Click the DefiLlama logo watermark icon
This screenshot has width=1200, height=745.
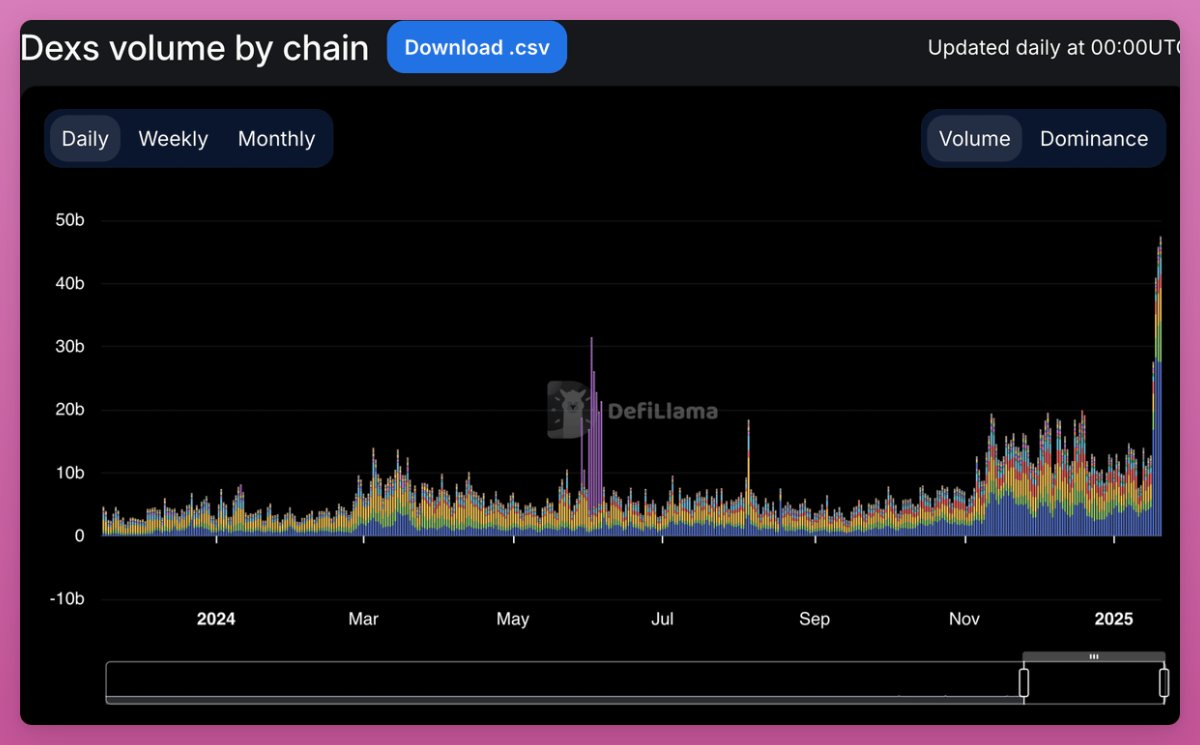tap(568, 409)
